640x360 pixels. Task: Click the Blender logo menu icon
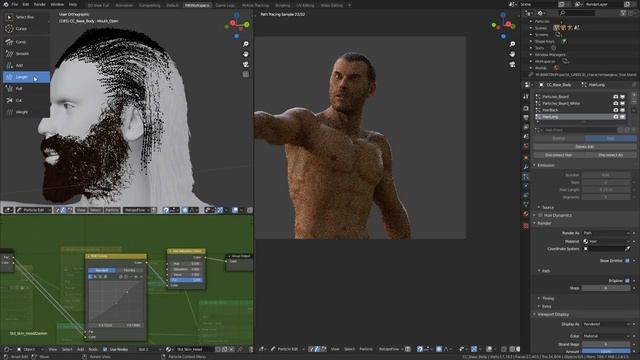5,4
